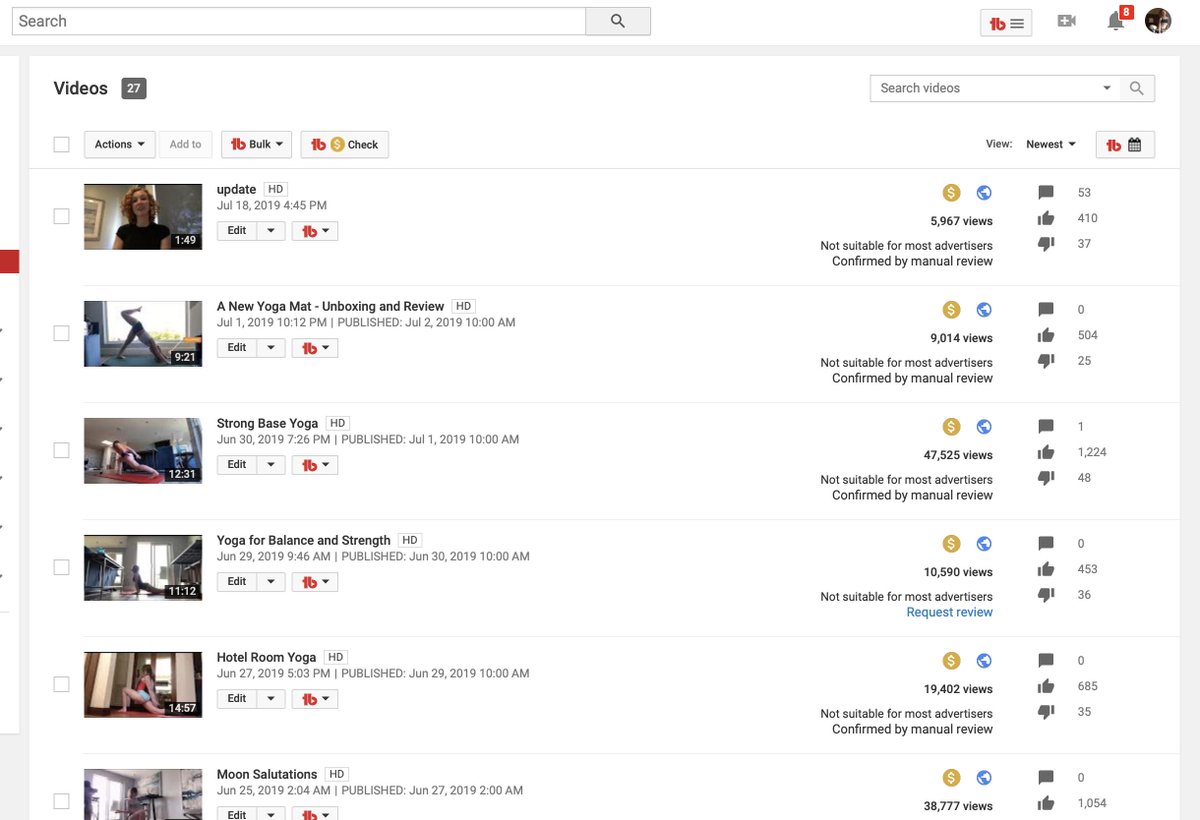Click the monetization dollar icon for update video
This screenshot has height=820, width=1200.
coord(952,193)
